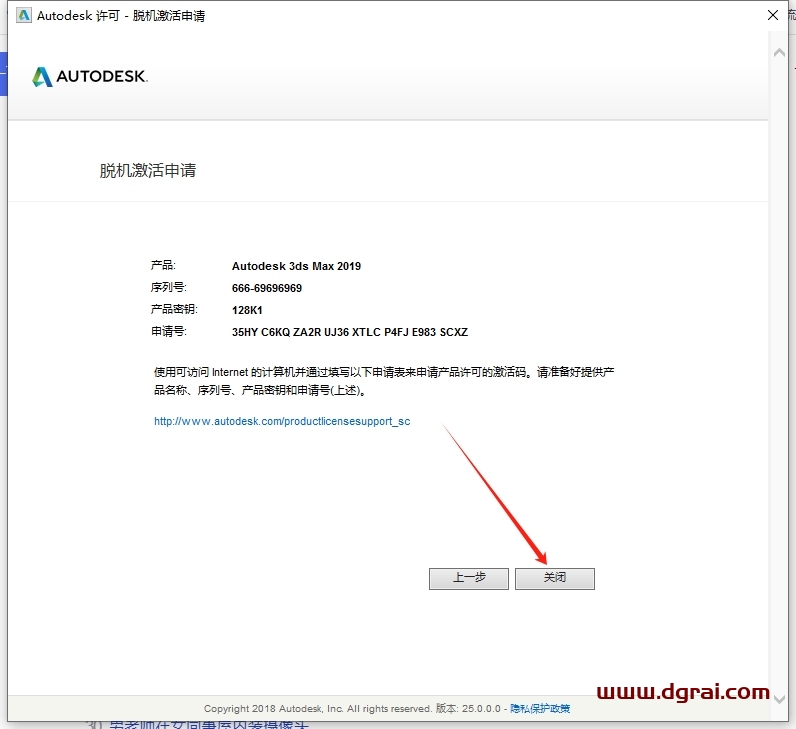The width and height of the screenshot is (796, 729).
Task: Select product name Autodesk 3ds Max 2019
Action: point(296,266)
